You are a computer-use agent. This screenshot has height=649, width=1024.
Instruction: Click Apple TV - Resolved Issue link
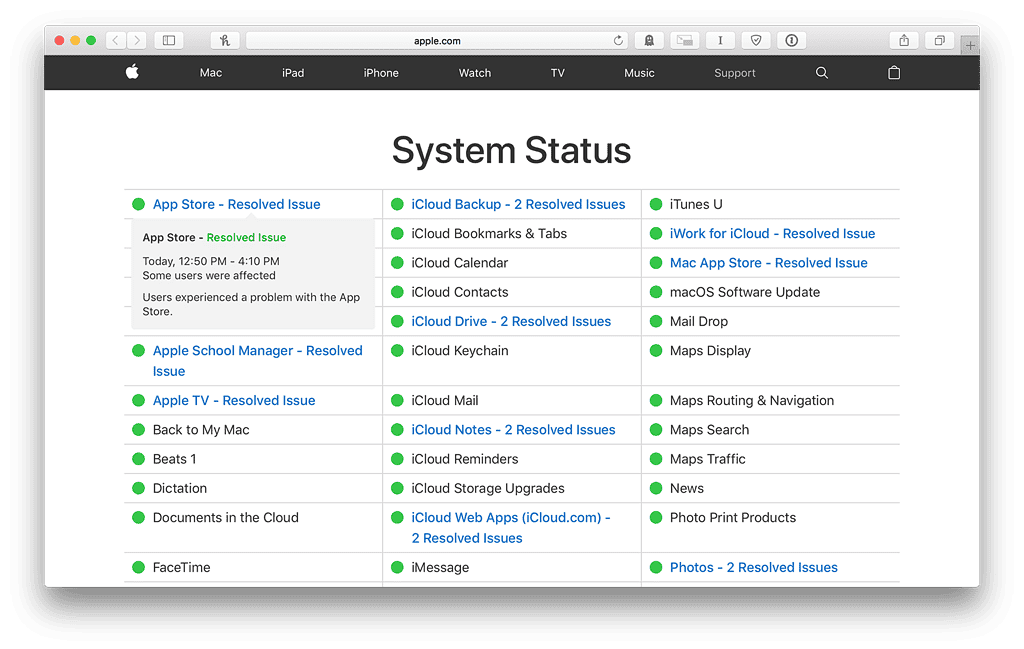tap(234, 400)
